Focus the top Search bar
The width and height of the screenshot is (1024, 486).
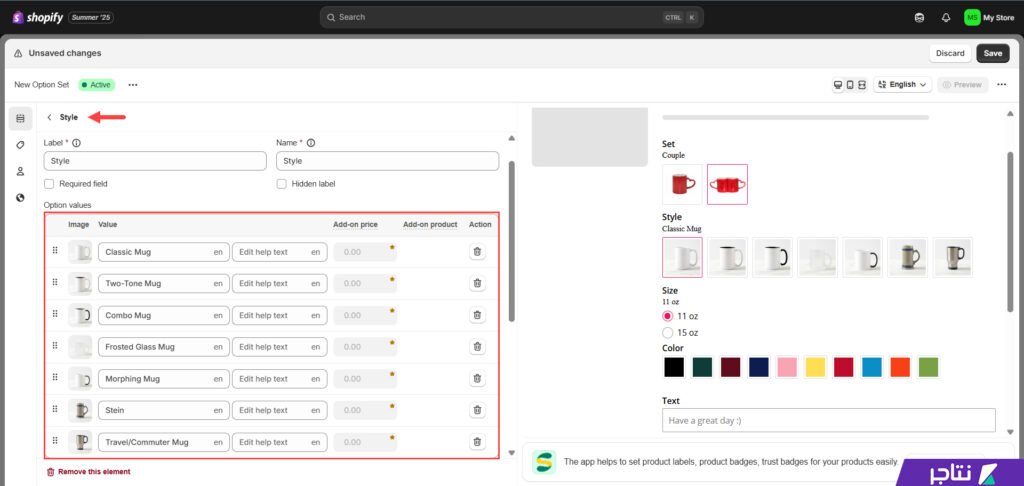pos(511,17)
